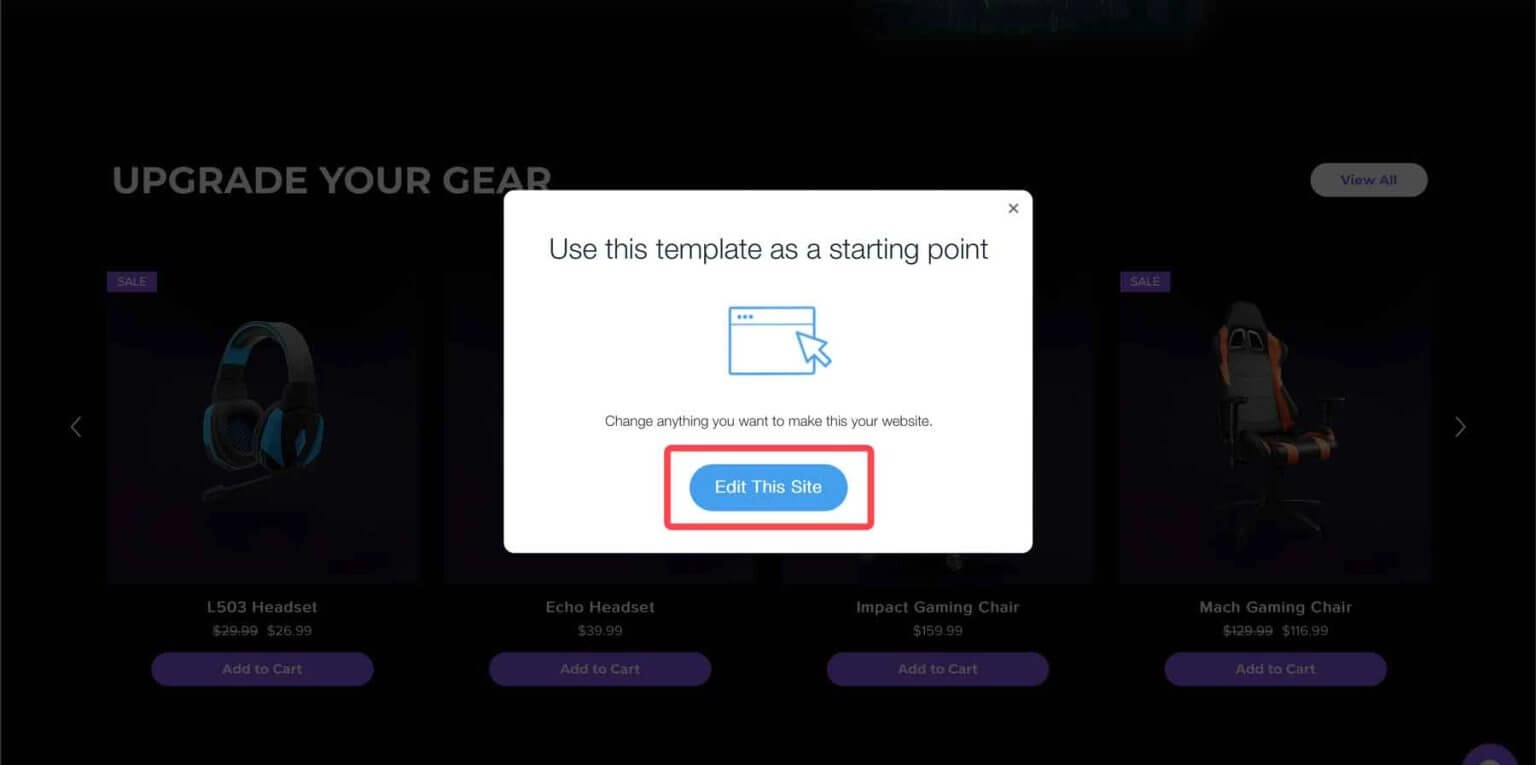The height and width of the screenshot is (765, 1536).
Task: Close the template dialog with the X
Action: pyautogui.click(x=1013, y=208)
